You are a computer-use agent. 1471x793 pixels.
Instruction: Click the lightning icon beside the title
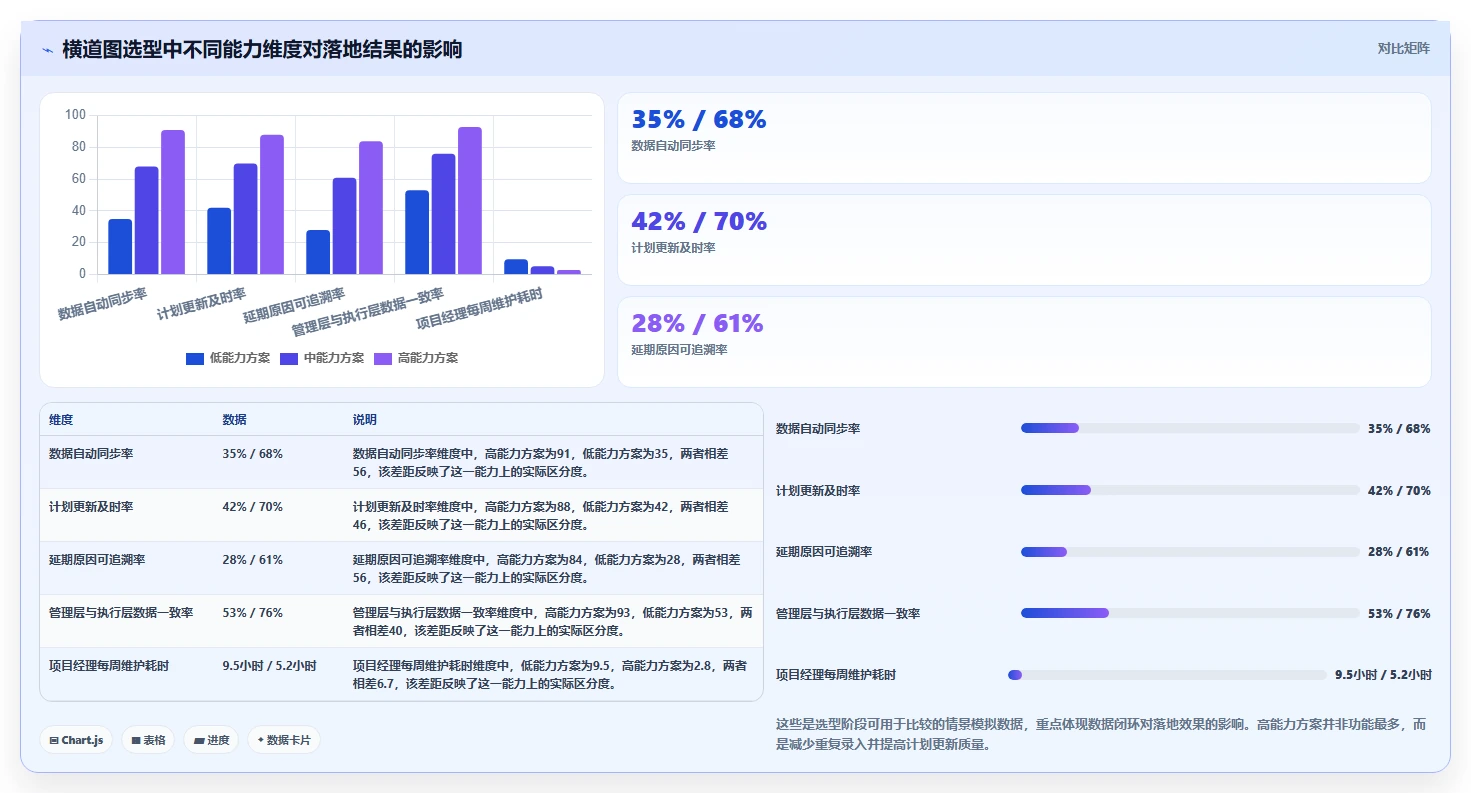click(48, 50)
